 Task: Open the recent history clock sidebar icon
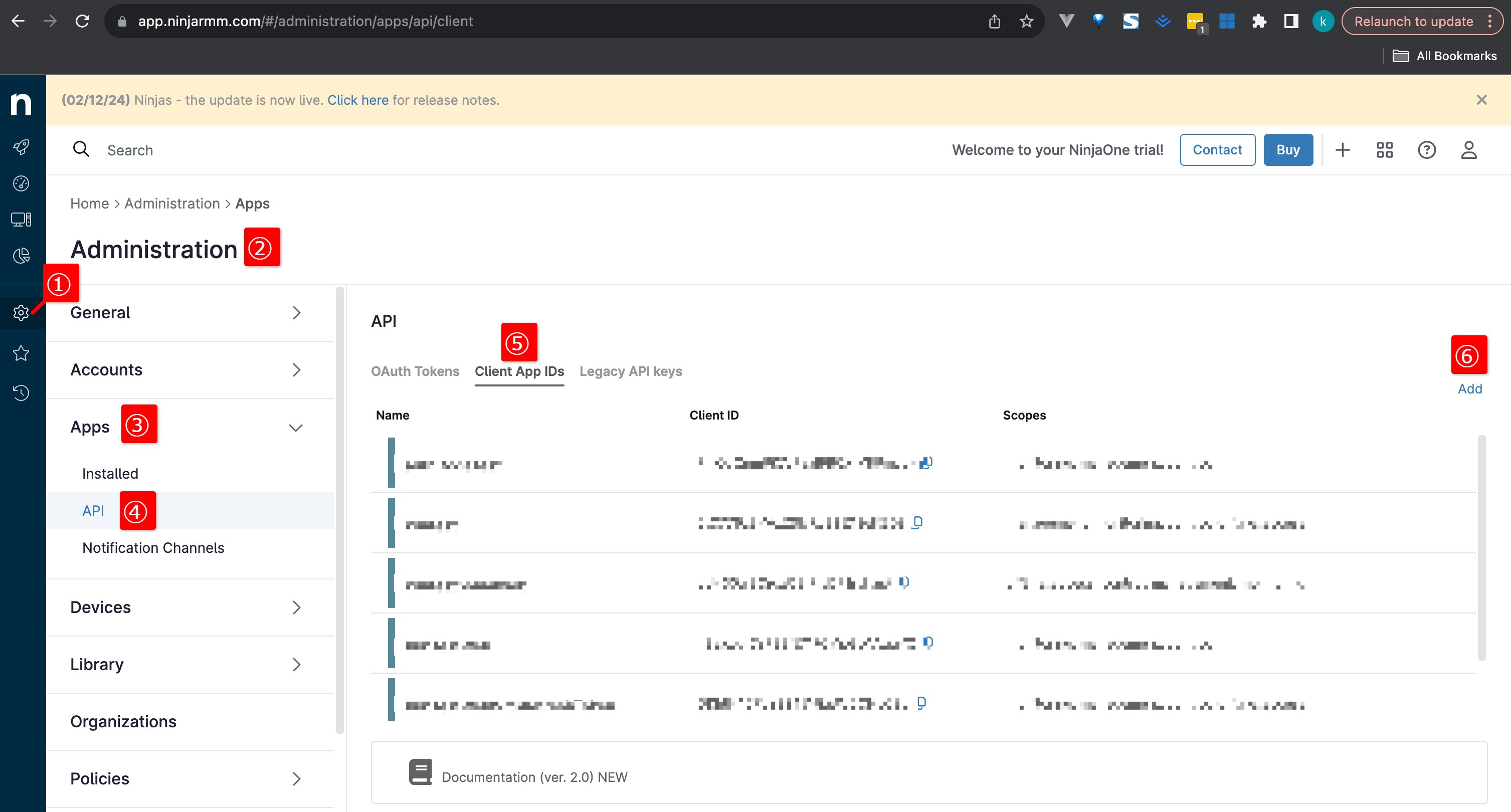coord(21,392)
